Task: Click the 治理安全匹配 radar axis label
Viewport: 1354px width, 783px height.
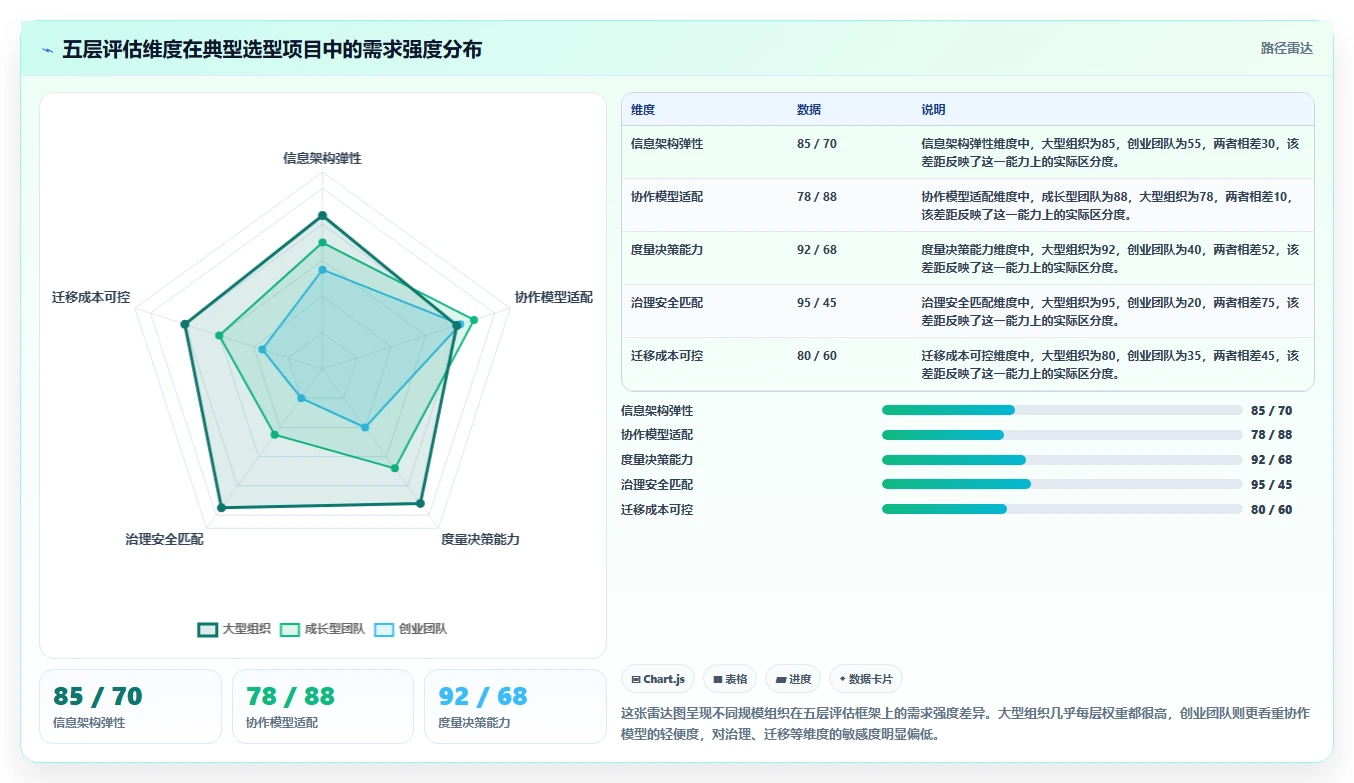Action: (x=165, y=539)
